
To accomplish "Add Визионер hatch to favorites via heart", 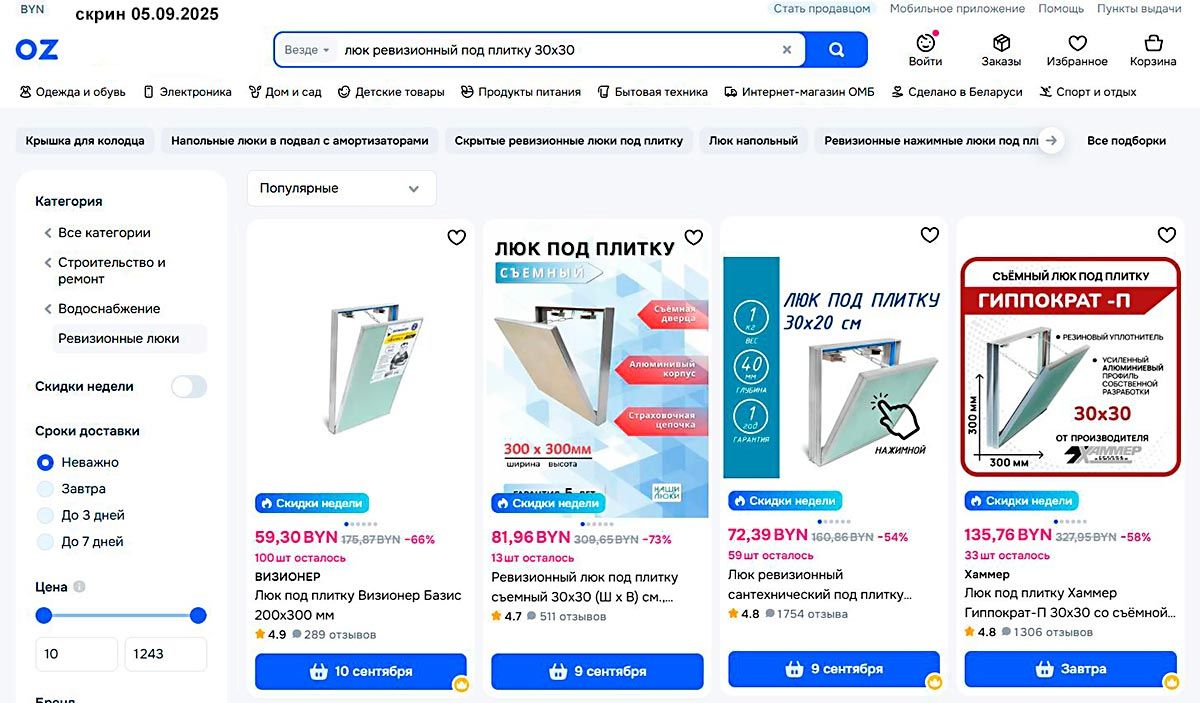I will pyautogui.click(x=456, y=237).
